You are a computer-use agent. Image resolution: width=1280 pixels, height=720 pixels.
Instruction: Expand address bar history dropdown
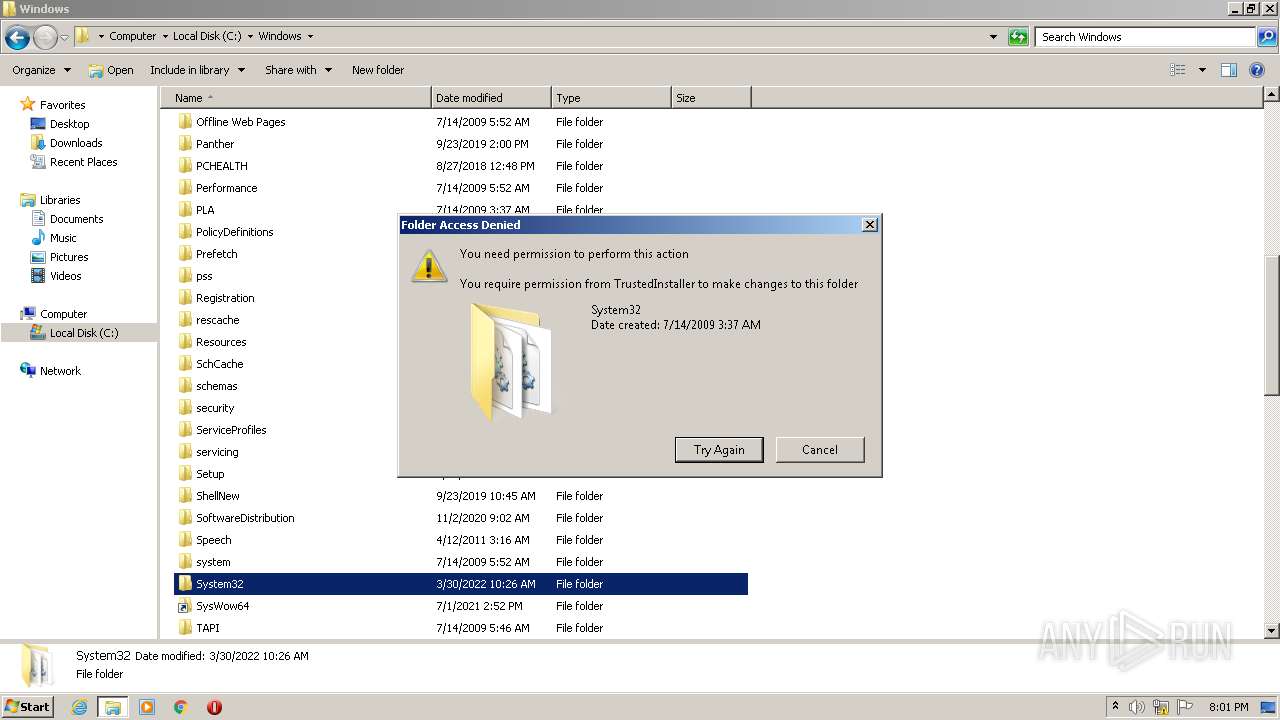point(993,37)
